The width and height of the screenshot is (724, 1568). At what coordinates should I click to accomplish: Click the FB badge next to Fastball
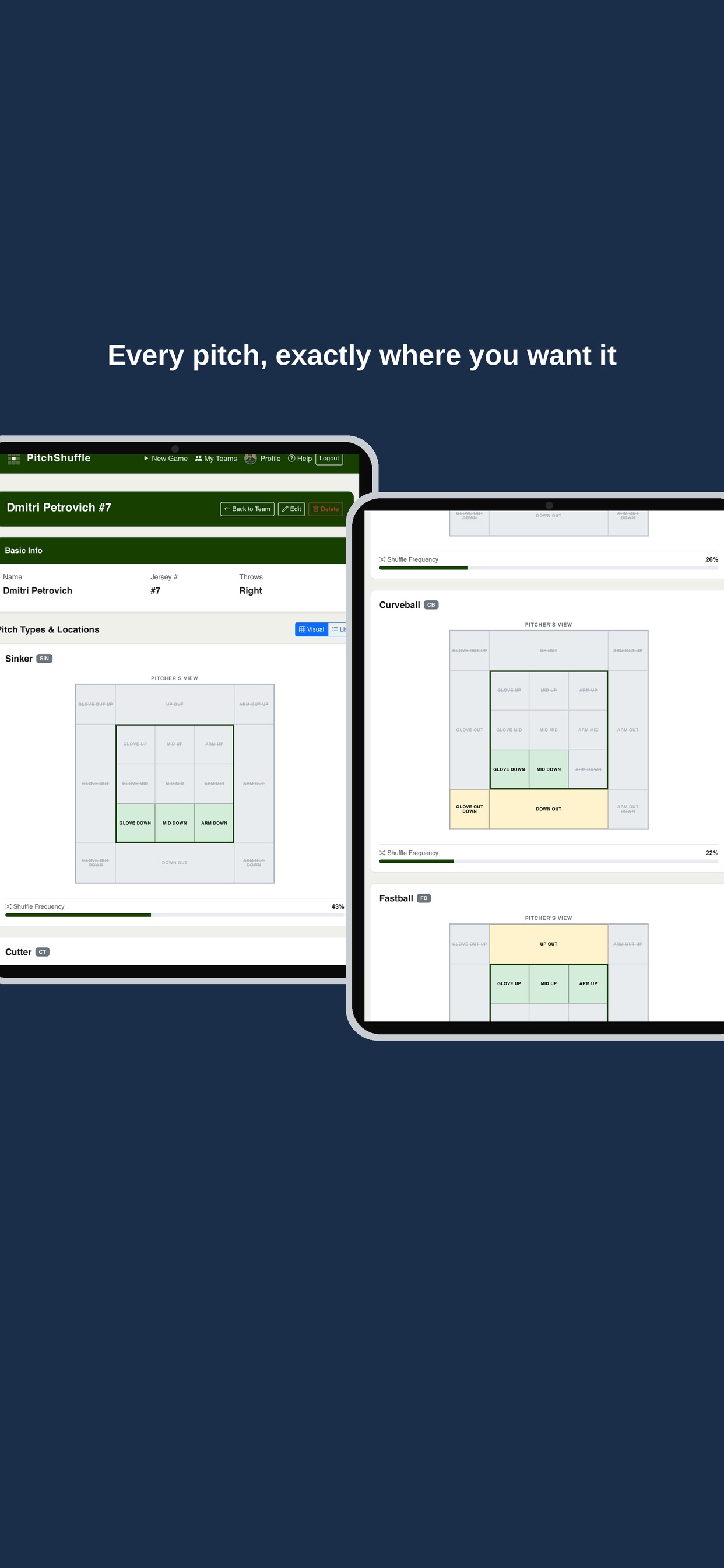click(424, 898)
